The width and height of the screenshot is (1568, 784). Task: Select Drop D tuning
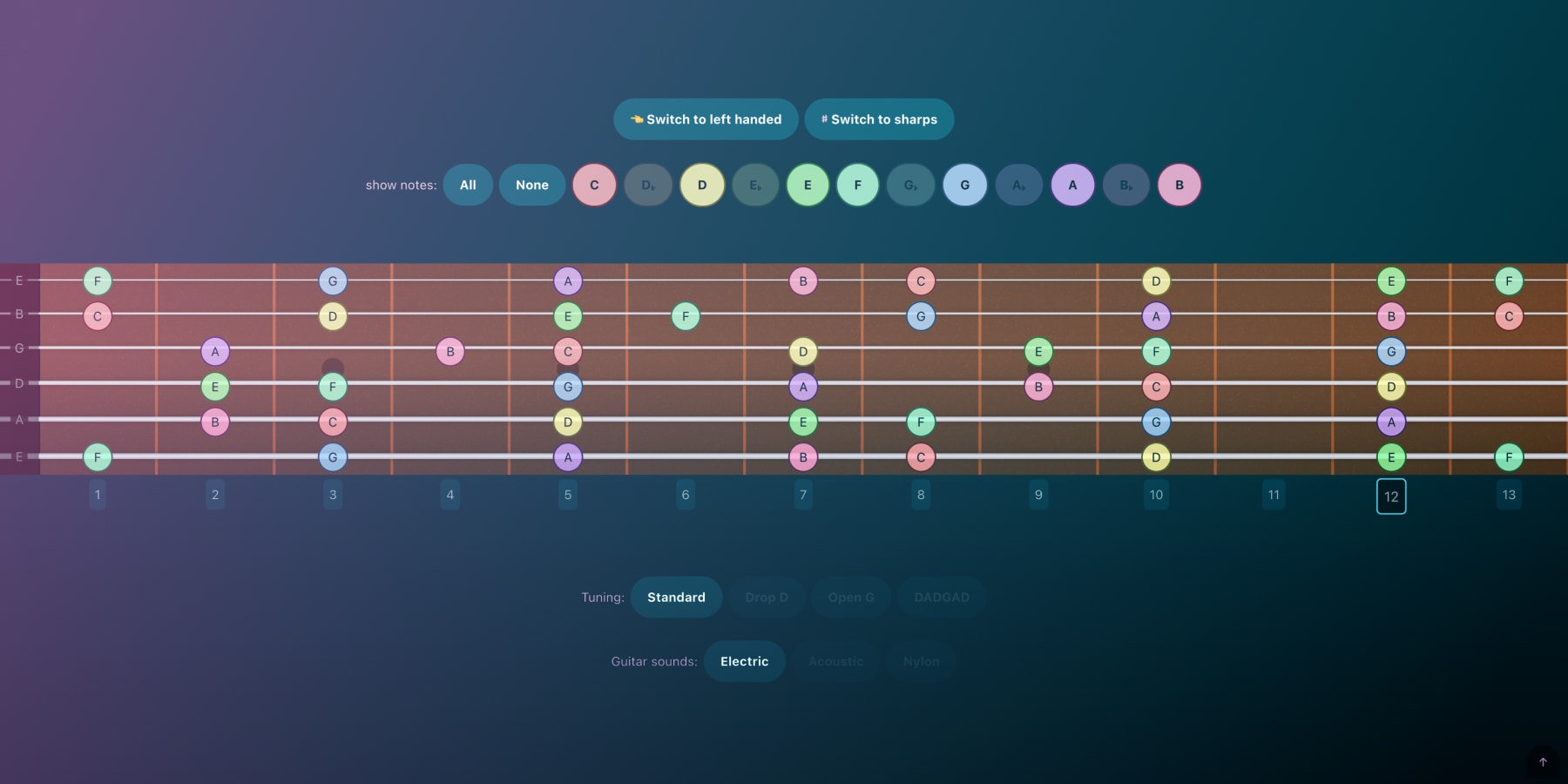[x=767, y=597]
